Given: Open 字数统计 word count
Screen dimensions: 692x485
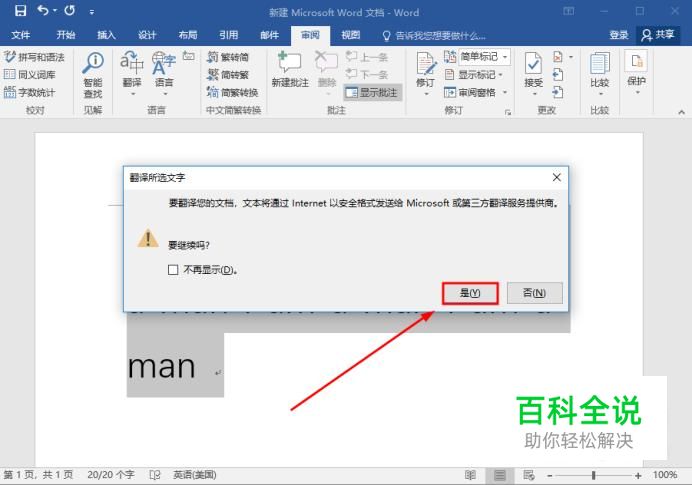Looking at the screenshot, I should point(30,92).
